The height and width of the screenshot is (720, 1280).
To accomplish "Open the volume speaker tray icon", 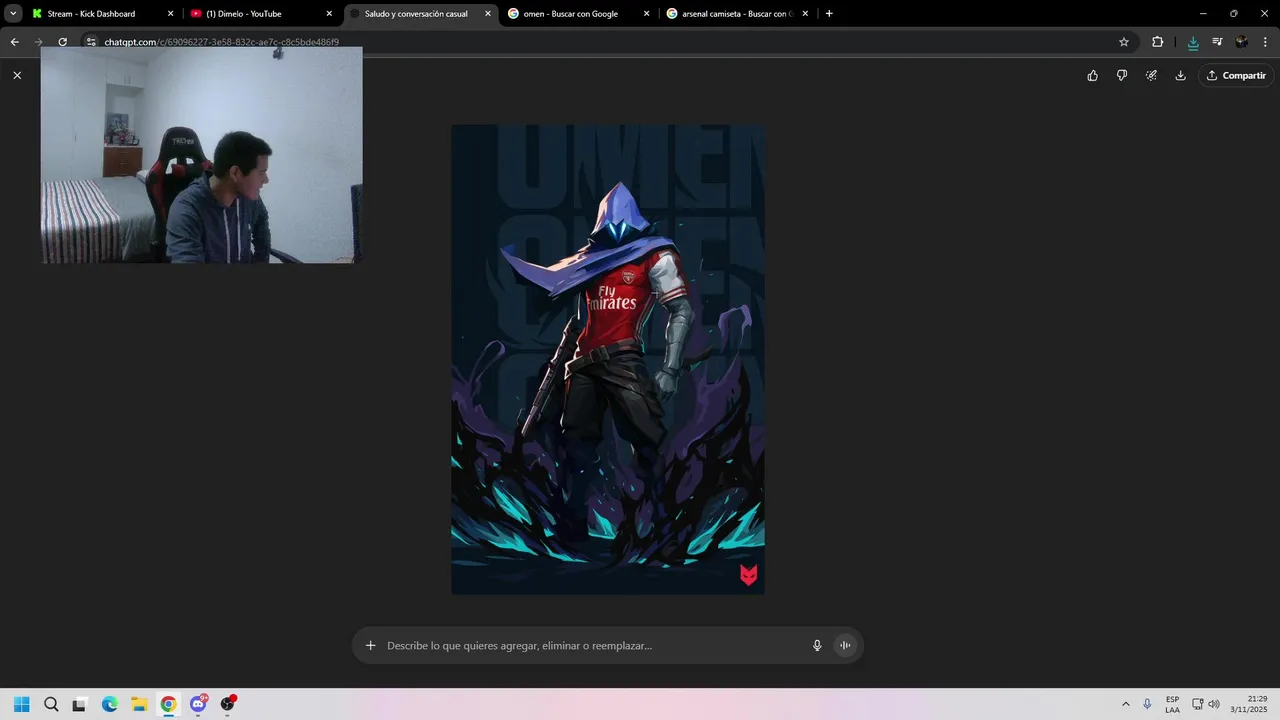I will [1214, 704].
